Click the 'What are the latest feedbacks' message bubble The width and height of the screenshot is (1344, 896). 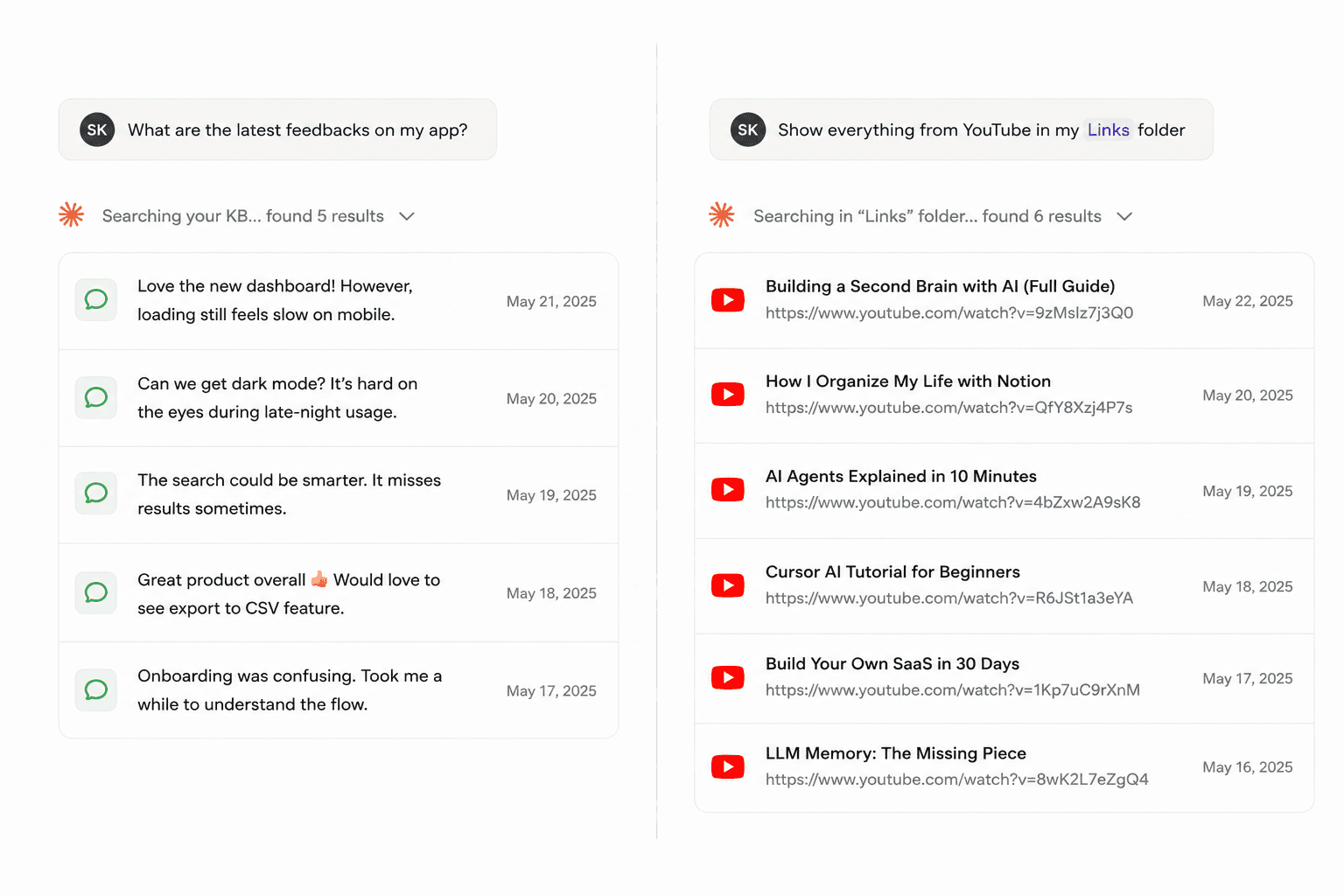click(x=277, y=129)
